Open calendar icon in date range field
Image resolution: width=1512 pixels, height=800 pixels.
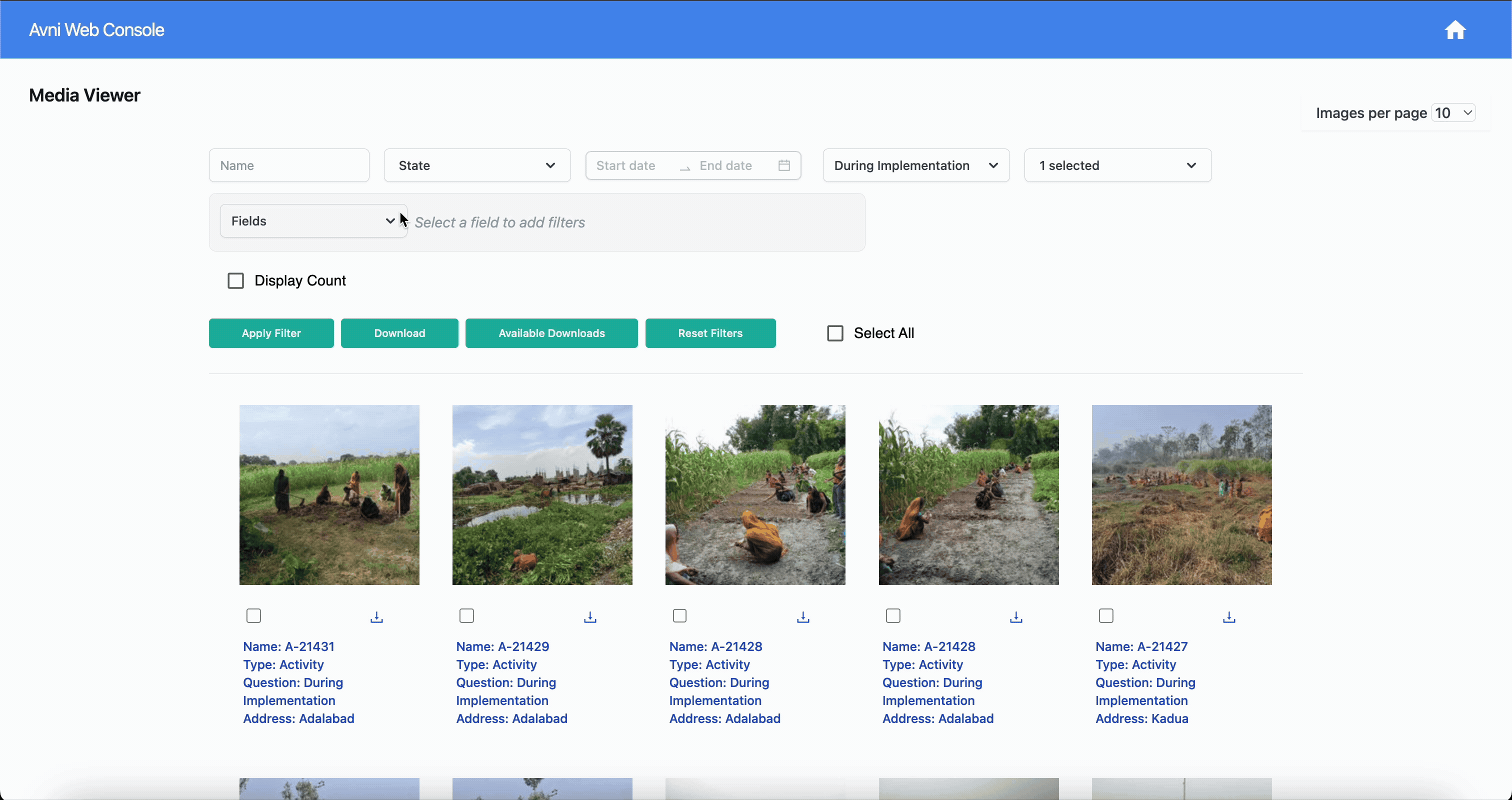(x=784, y=165)
